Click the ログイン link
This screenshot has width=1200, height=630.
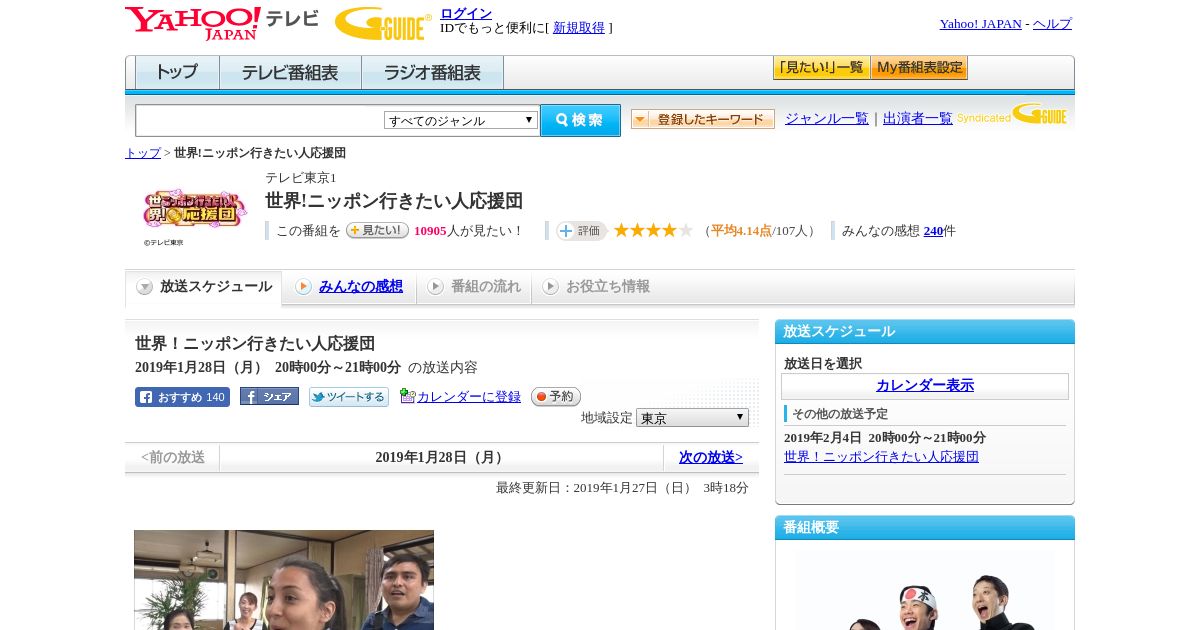pyautogui.click(x=466, y=13)
